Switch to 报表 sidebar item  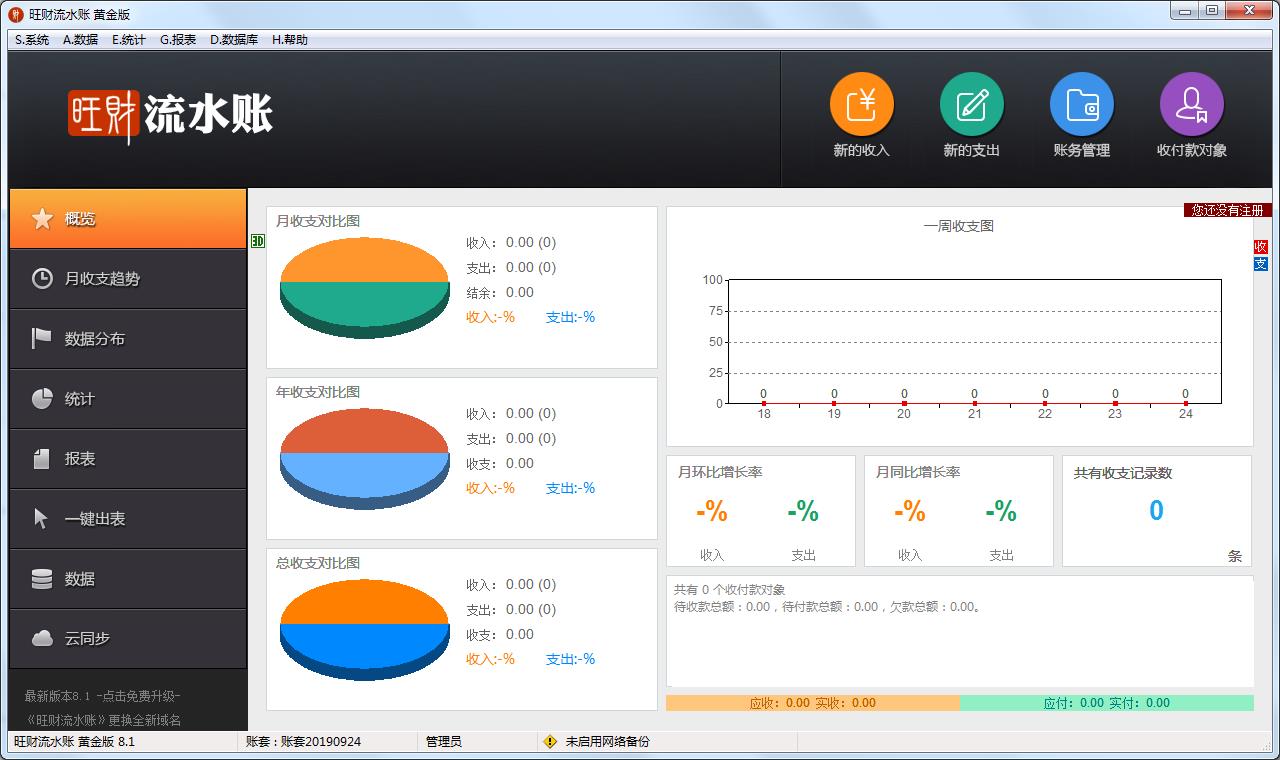(128, 459)
